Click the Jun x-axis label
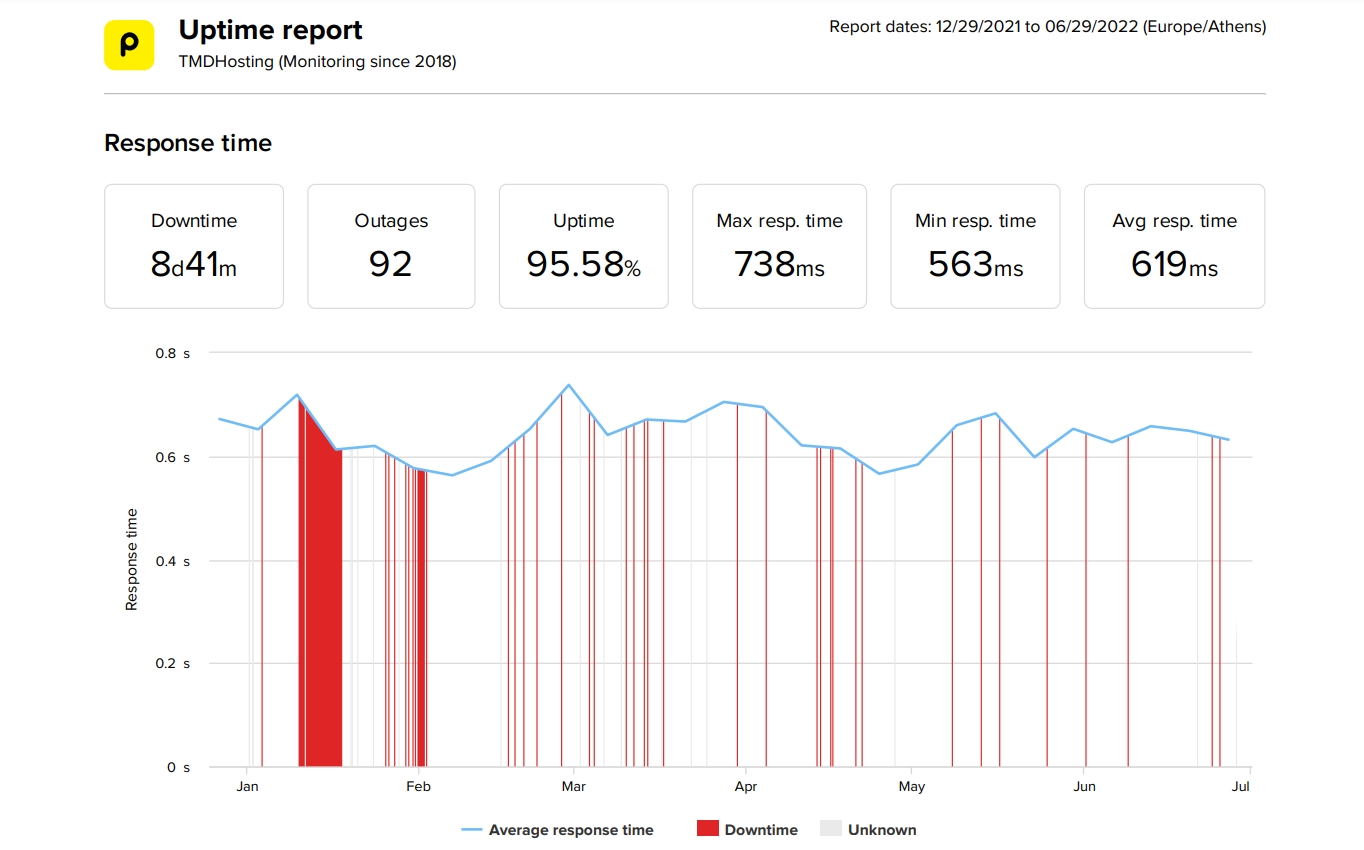Viewport: 1364px width, 850px height. 1084,786
